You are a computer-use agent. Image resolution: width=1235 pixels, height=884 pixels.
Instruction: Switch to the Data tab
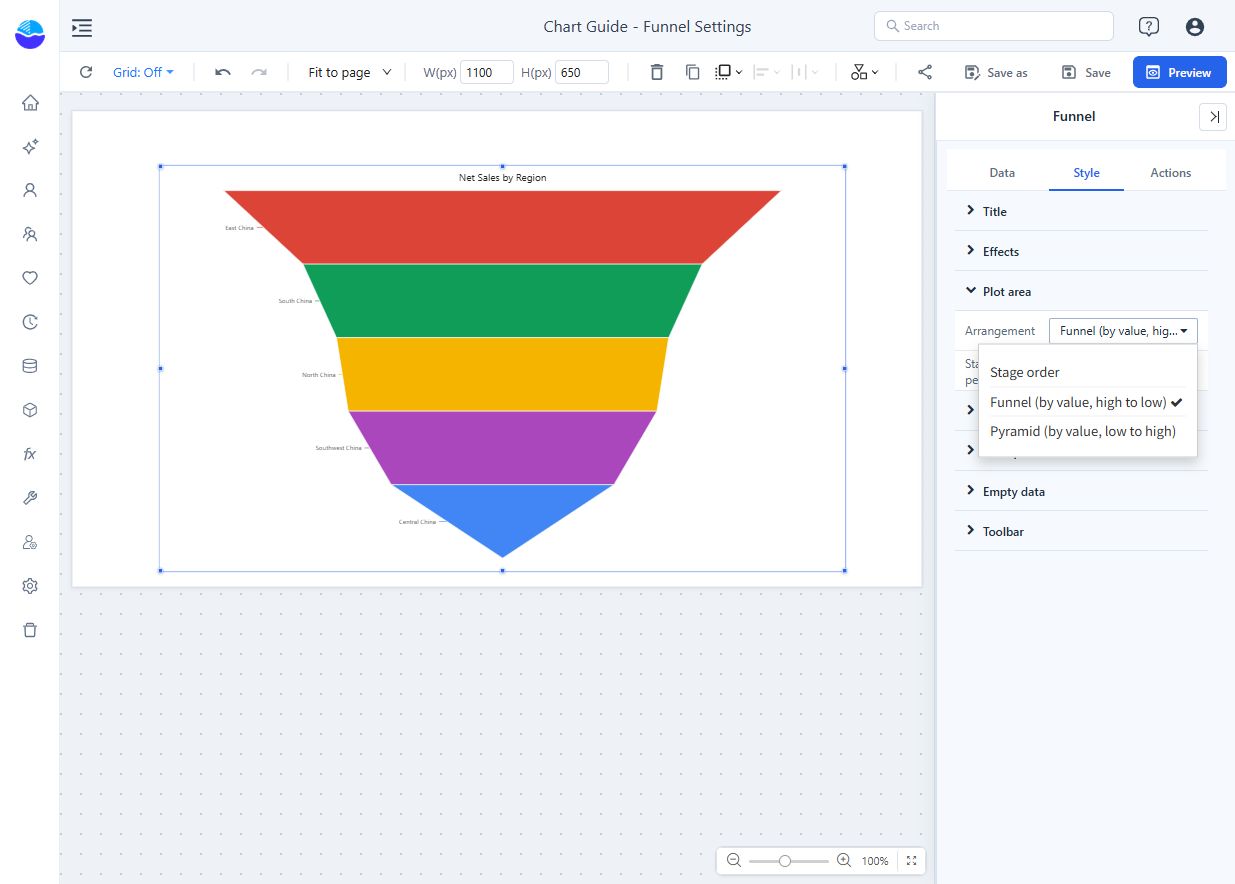pos(1002,172)
